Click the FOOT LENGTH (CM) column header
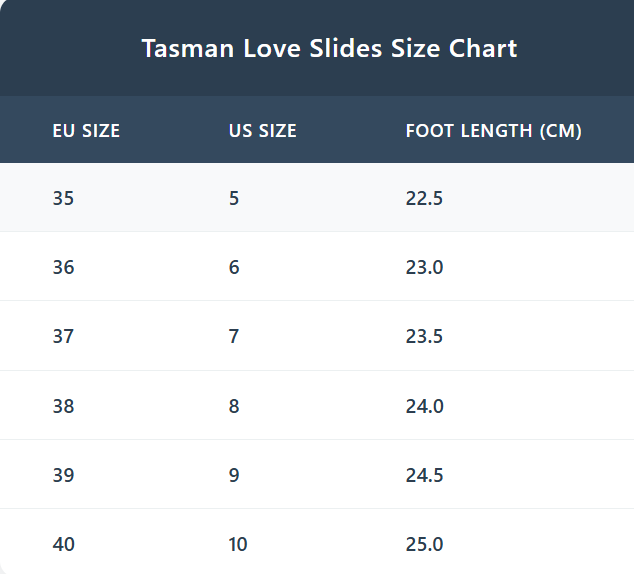The width and height of the screenshot is (634, 574). [x=493, y=131]
